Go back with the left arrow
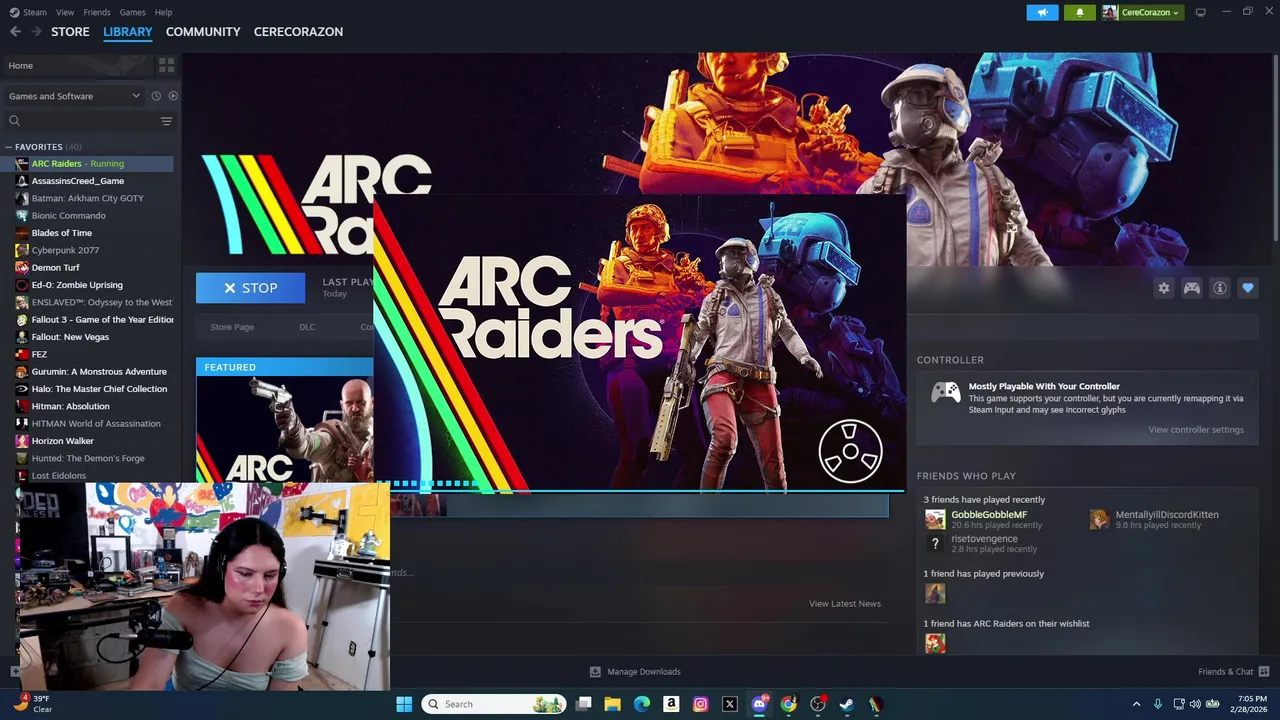Viewport: 1280px width, 720px height. (x=15, y=32)
